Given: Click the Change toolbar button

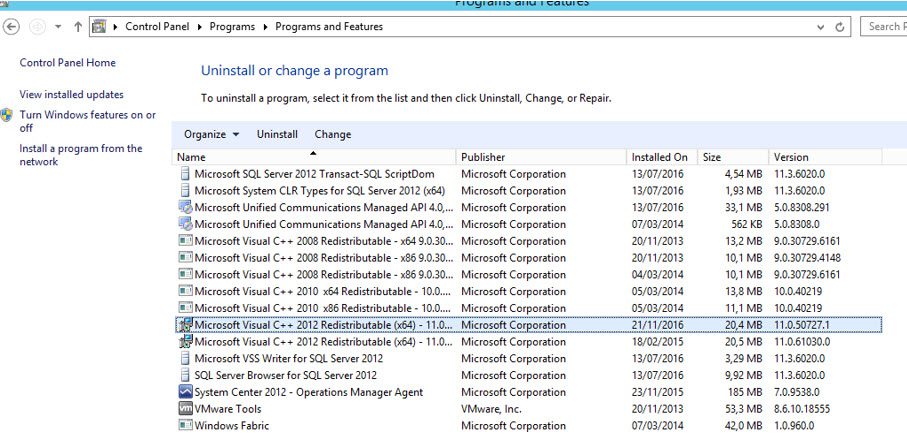Looking at the screenshot, I should pyautogui.click(x=333, y=134).
